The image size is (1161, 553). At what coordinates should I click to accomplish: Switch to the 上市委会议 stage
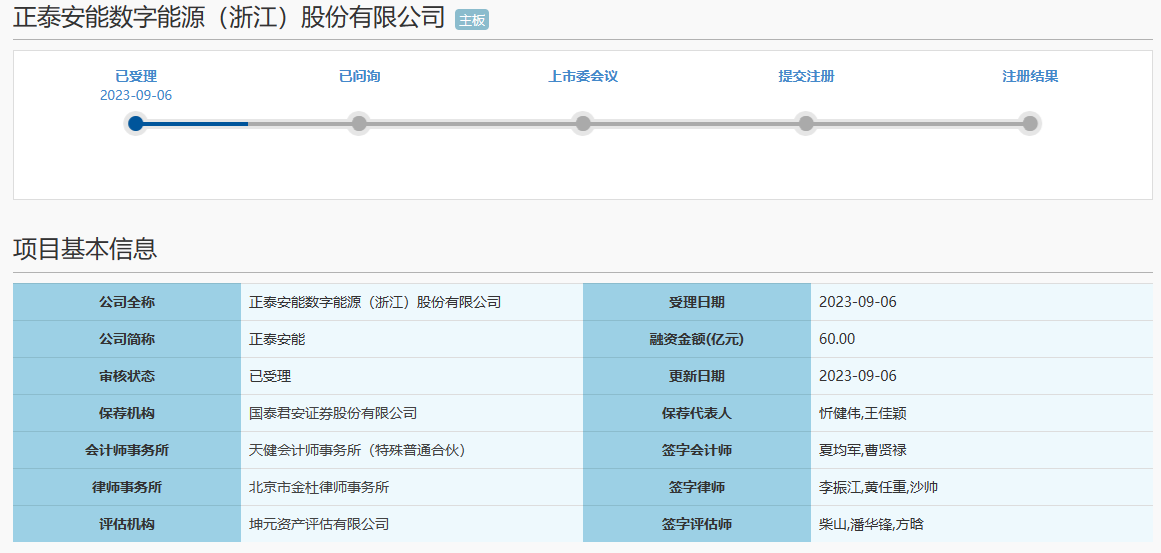tap(583, 76)
